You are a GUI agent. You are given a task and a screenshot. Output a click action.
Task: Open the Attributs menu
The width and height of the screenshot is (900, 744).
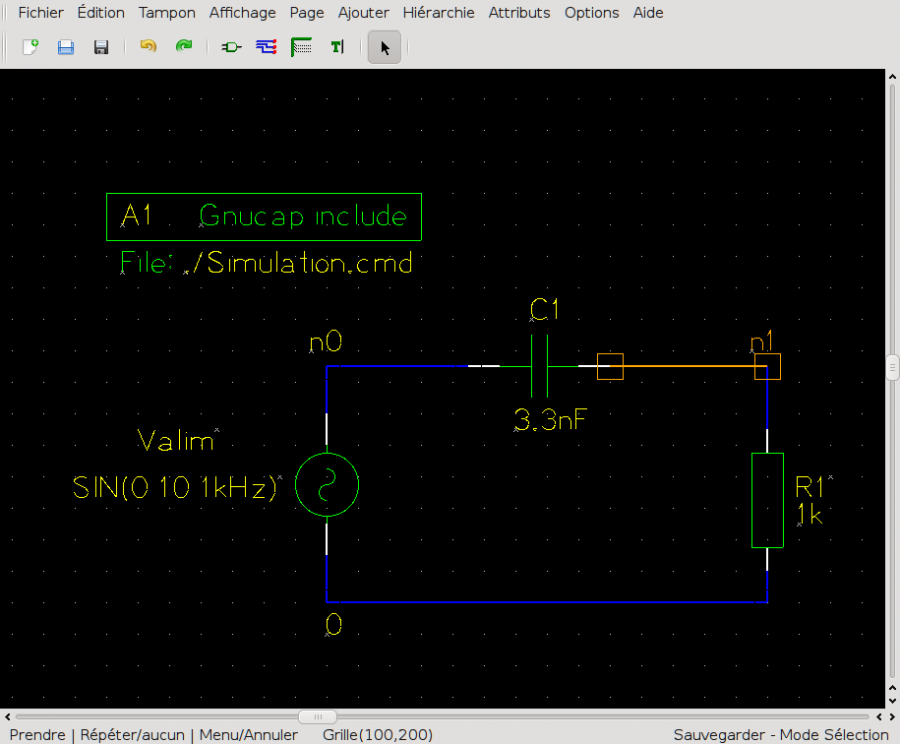point(519,13)
